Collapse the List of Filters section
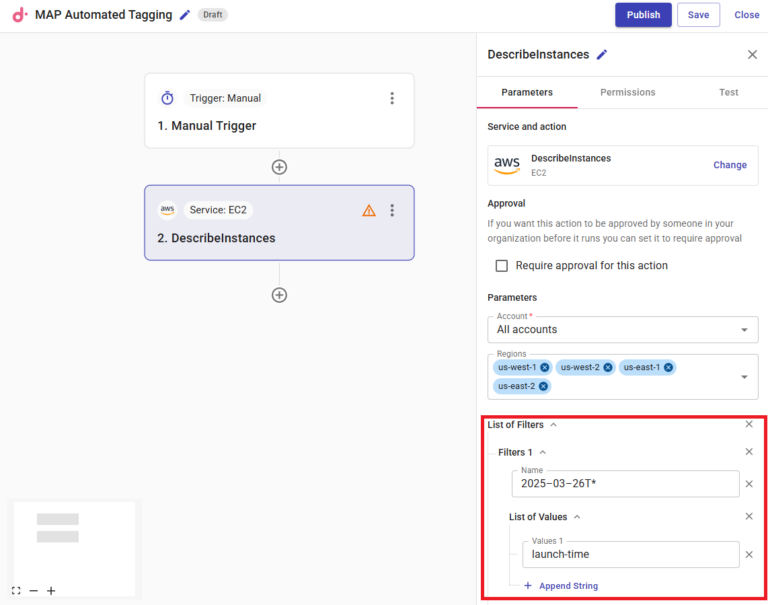The image size is (768, 605). tap(553, 425)
